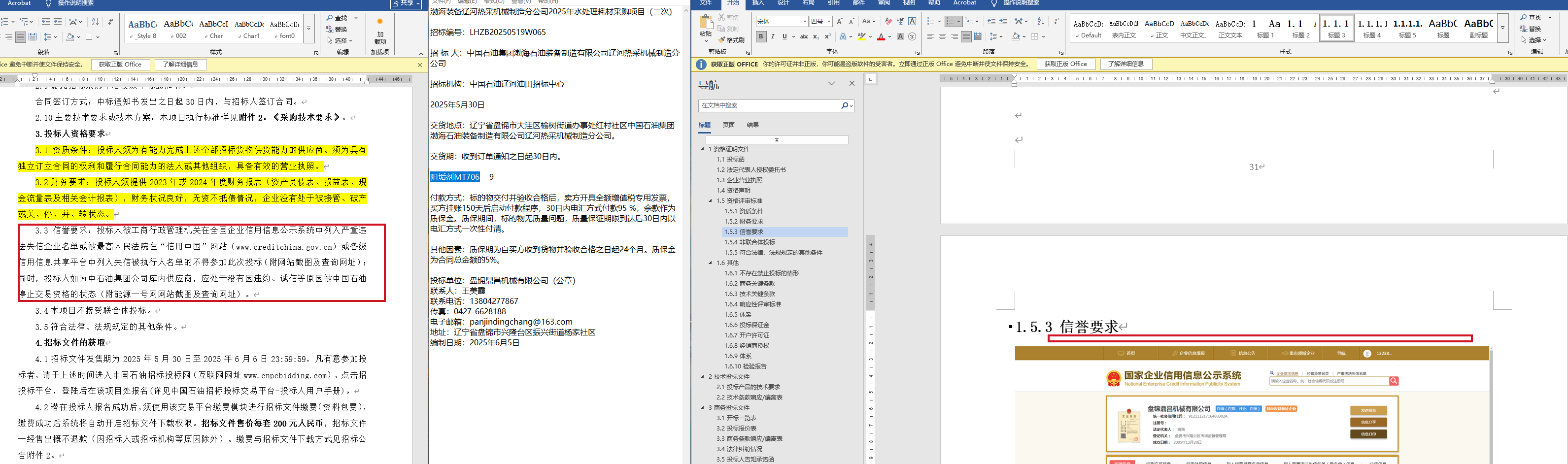Click Numbering list icon in right Word window
Image resolution: width=1568 pixels, height=464 pixels.
coord(950,21)
